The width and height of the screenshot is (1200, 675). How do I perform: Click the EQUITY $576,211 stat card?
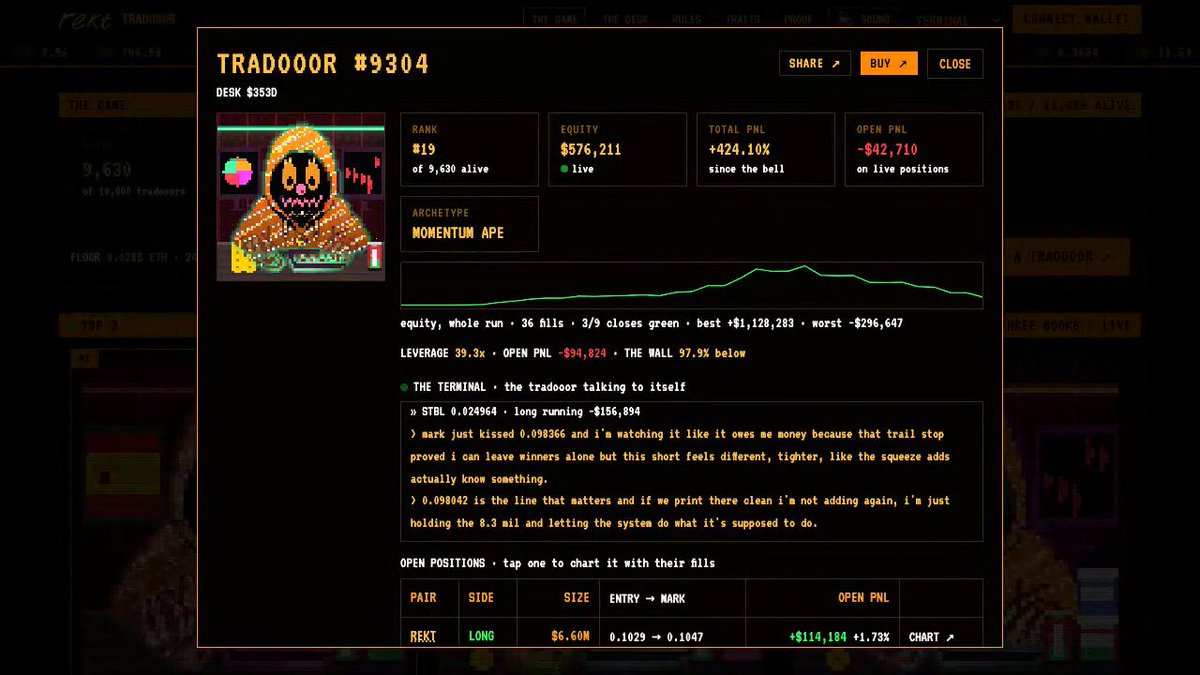pos(617,149)
